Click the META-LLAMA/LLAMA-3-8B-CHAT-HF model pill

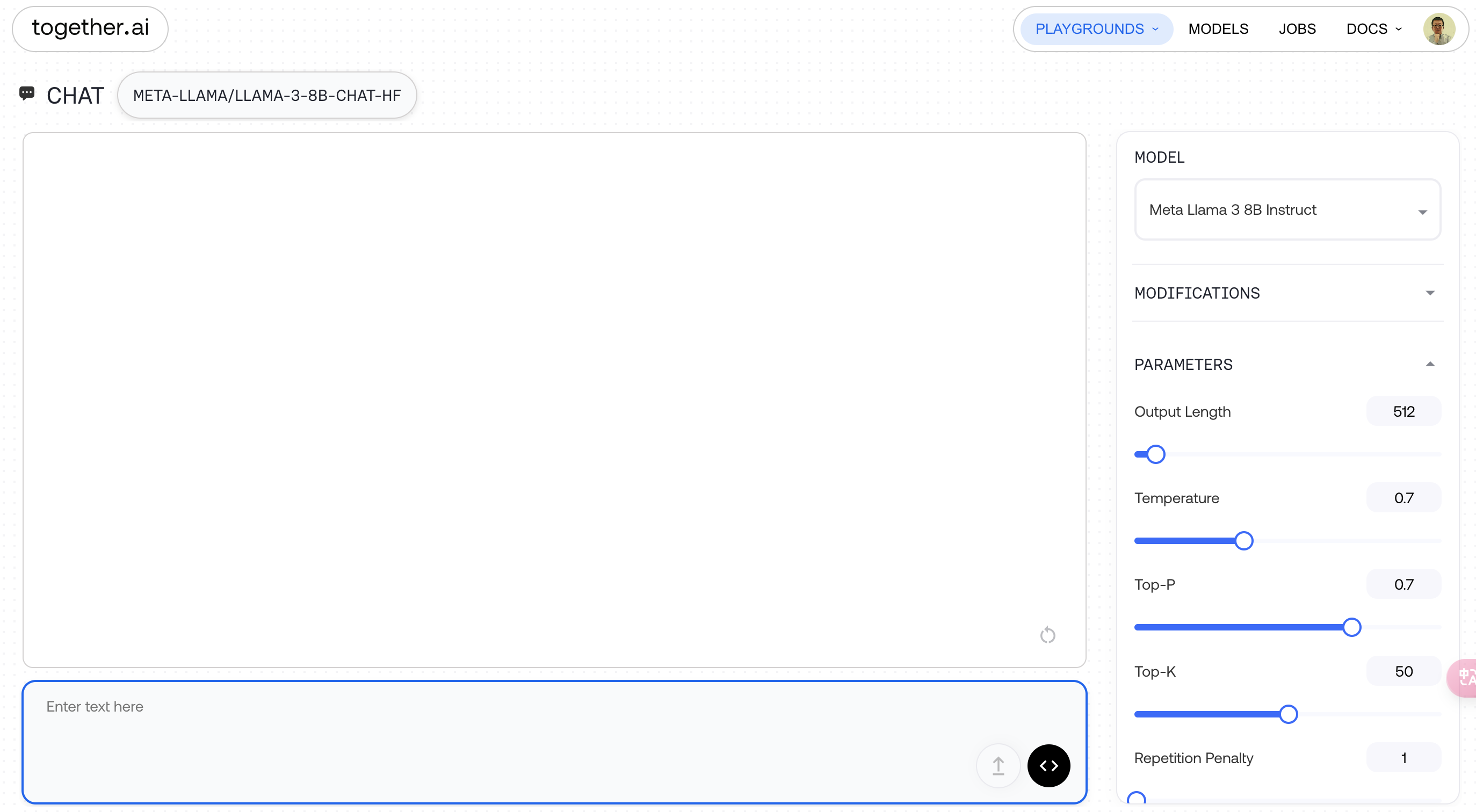tap(266, 95)
